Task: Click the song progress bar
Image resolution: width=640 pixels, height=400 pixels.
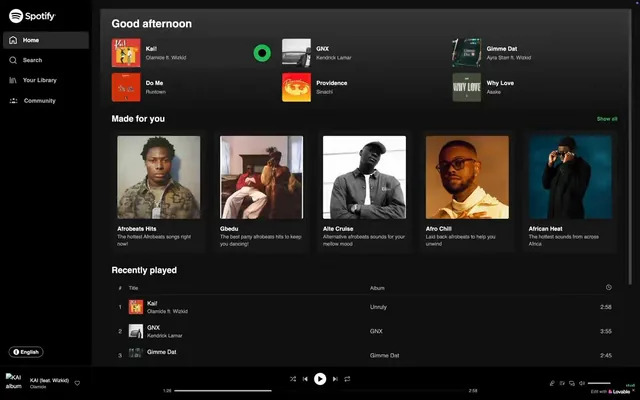Action: coord(320,391)
